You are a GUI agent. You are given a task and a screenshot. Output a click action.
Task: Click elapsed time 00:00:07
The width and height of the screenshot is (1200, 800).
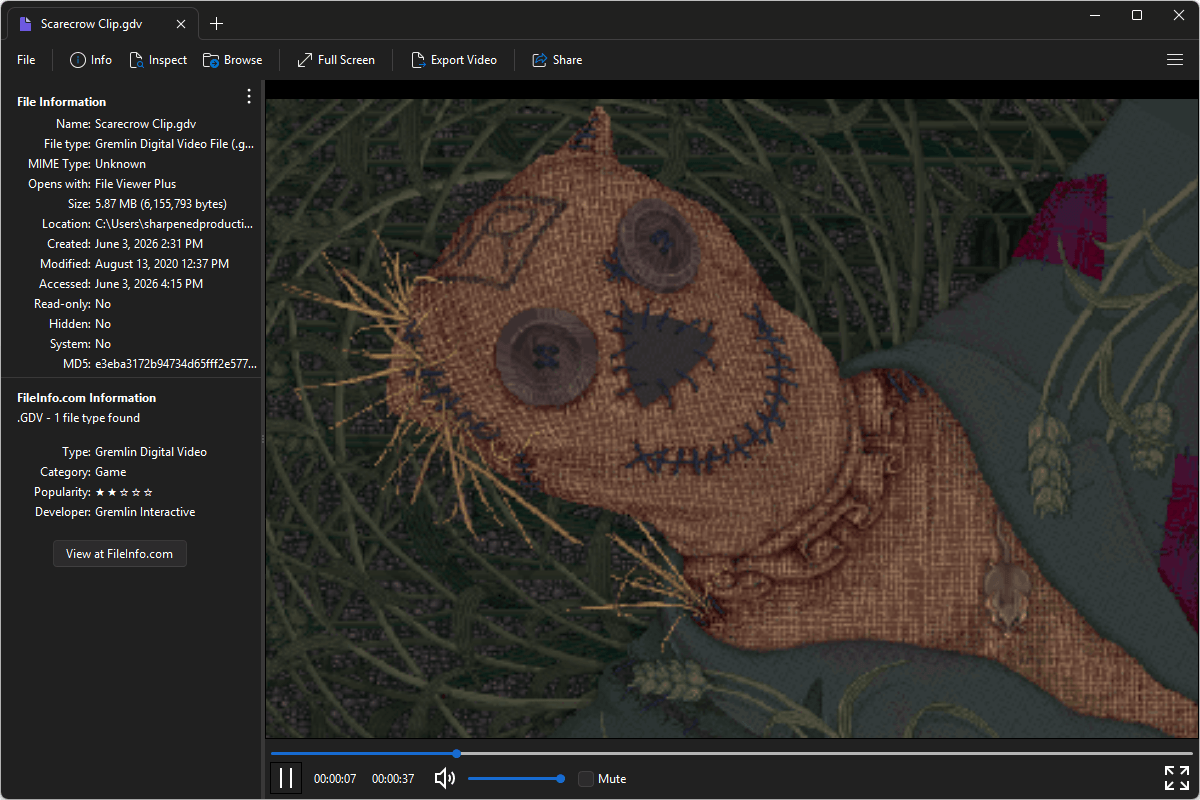335,779
